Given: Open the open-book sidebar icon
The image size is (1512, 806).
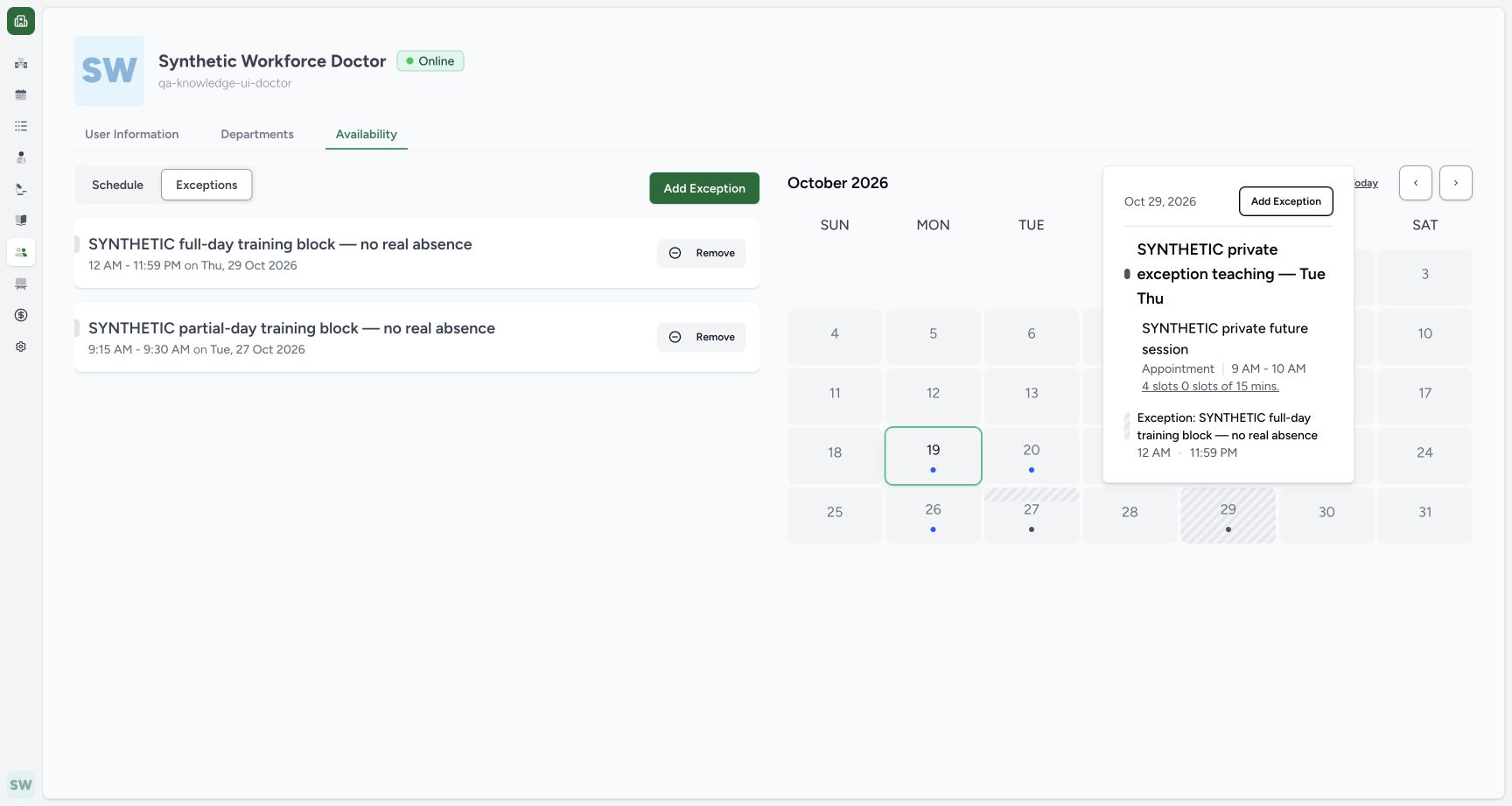Looking at the screenshot, I should pos(21,221).
